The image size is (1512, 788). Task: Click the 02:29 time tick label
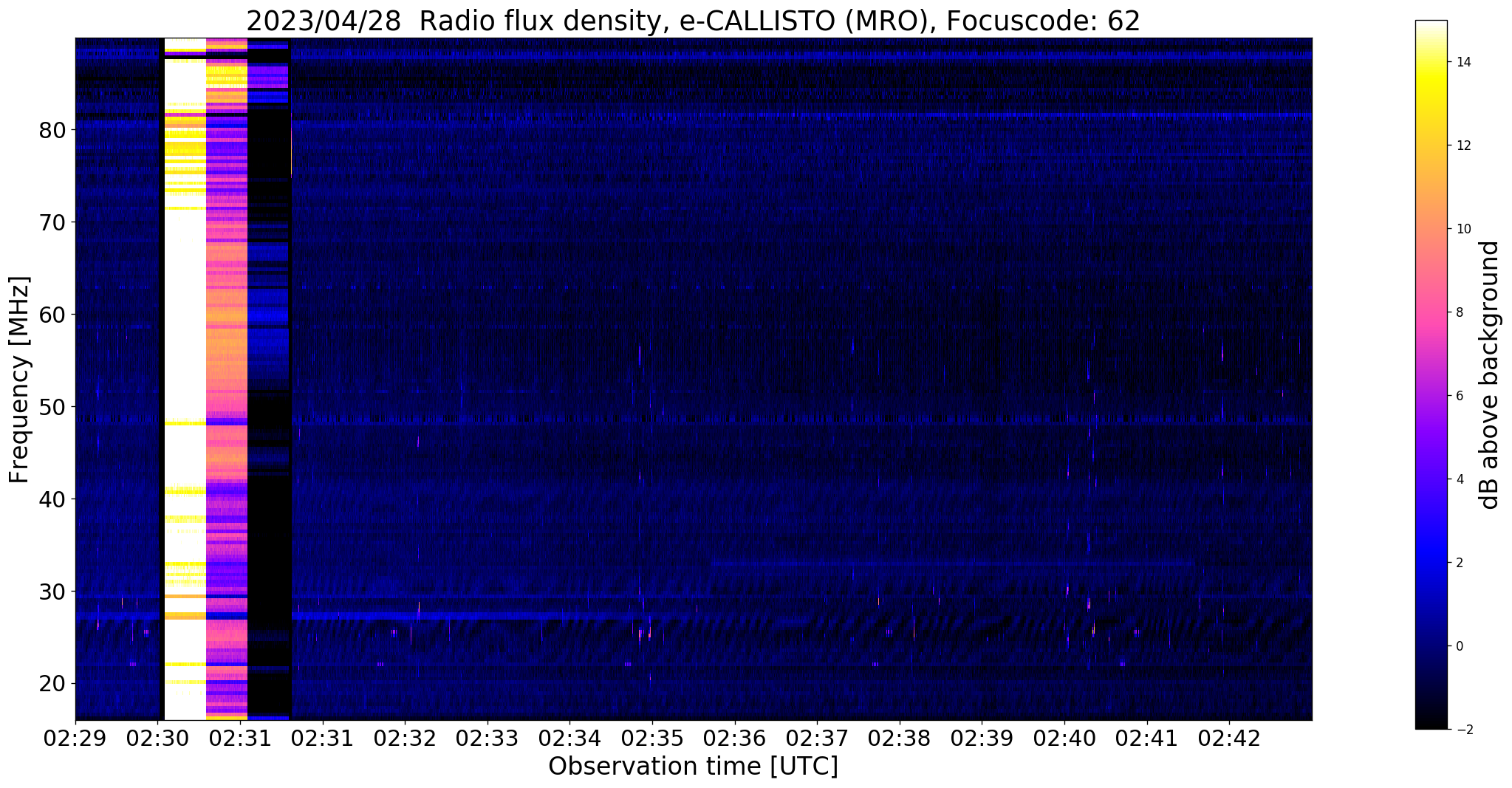point(75,739)
